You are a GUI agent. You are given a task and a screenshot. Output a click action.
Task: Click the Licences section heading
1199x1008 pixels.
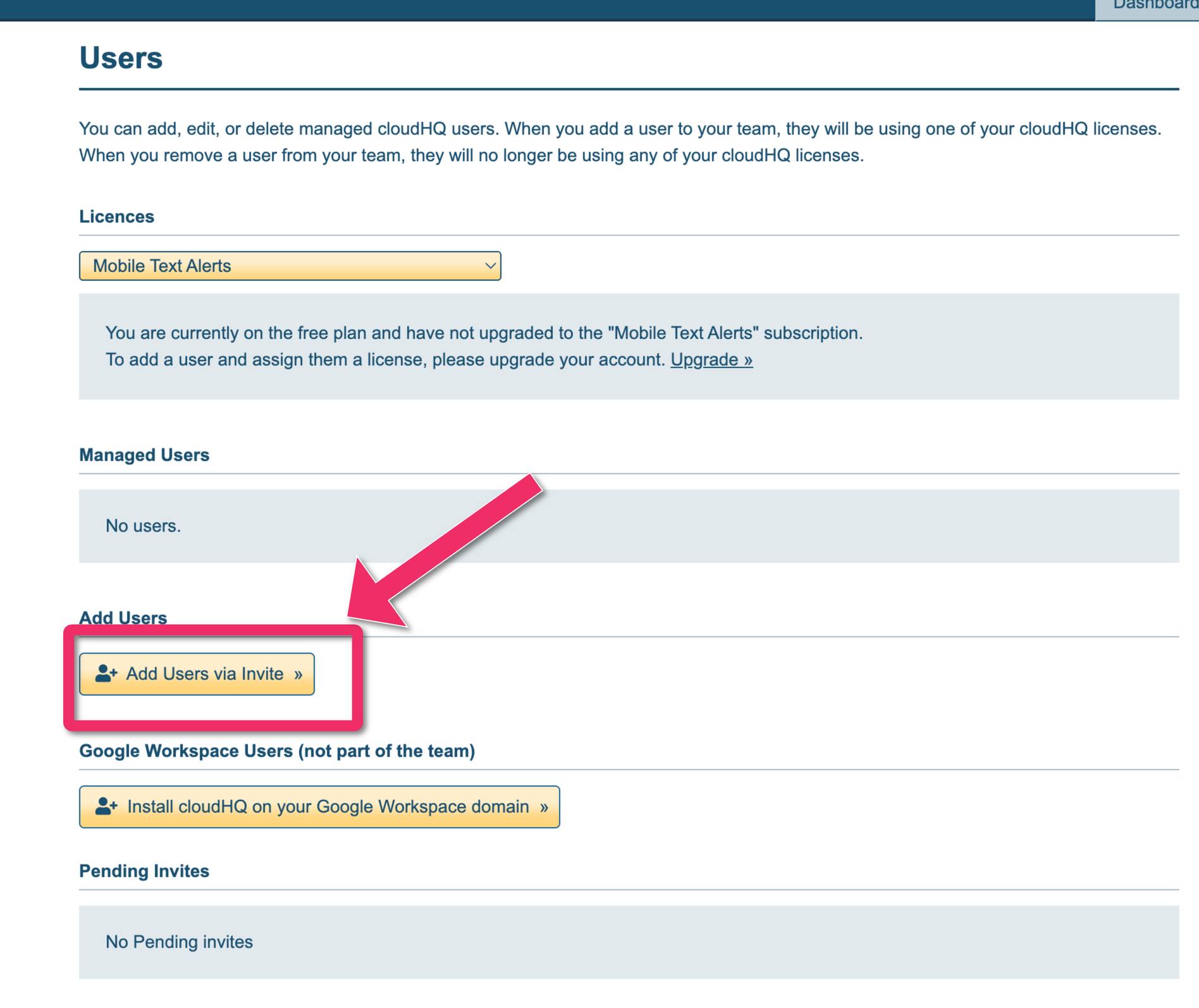(116, 216)
